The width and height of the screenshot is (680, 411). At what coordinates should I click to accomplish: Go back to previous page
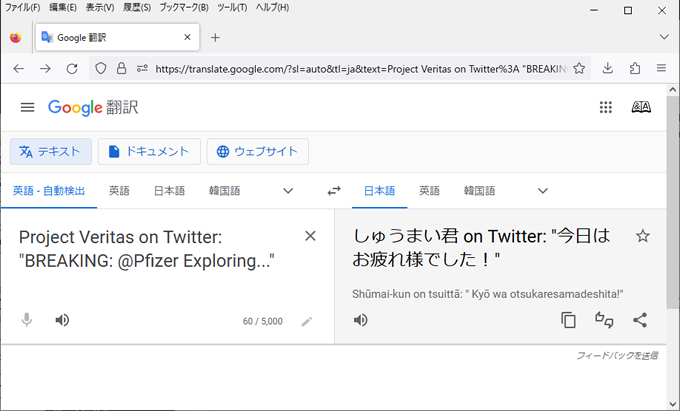[19, 68]
